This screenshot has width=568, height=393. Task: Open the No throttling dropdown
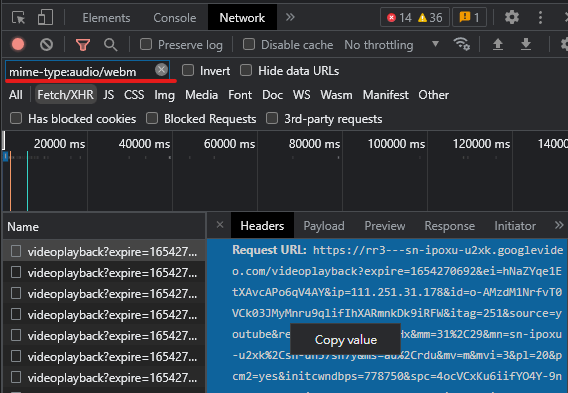[x=391, y=45]
